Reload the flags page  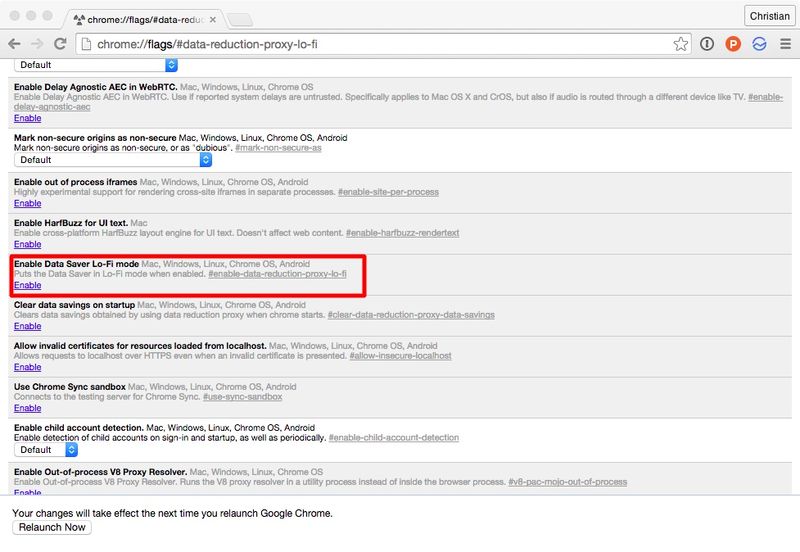60,44
